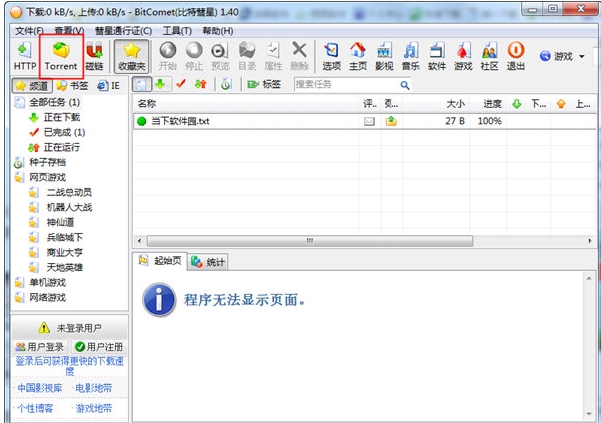Open the Software (软件) toolbar icon
Screen dimensions: 601x423
click(437, 56)
